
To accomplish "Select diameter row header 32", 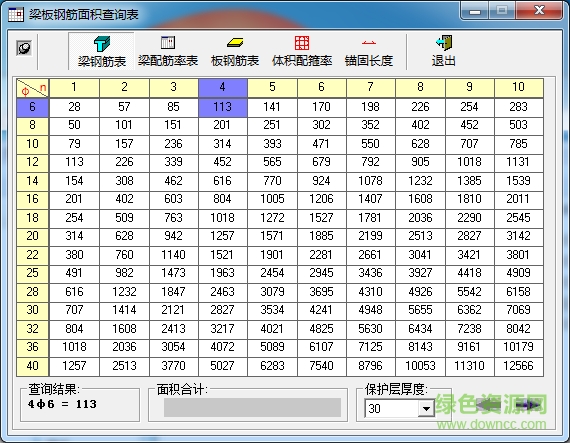I will point(32,329).
